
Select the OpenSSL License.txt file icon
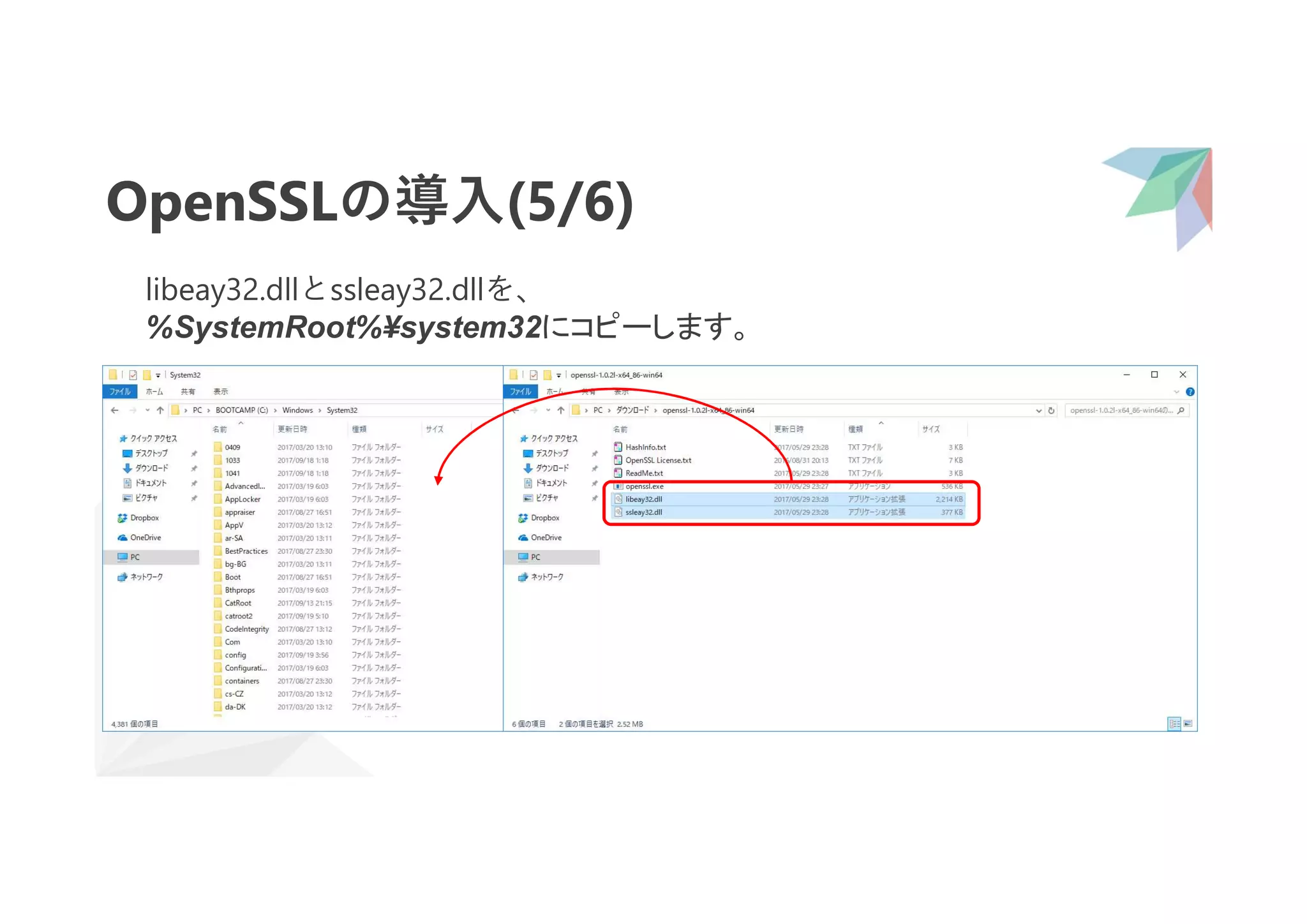pos(618,460)
